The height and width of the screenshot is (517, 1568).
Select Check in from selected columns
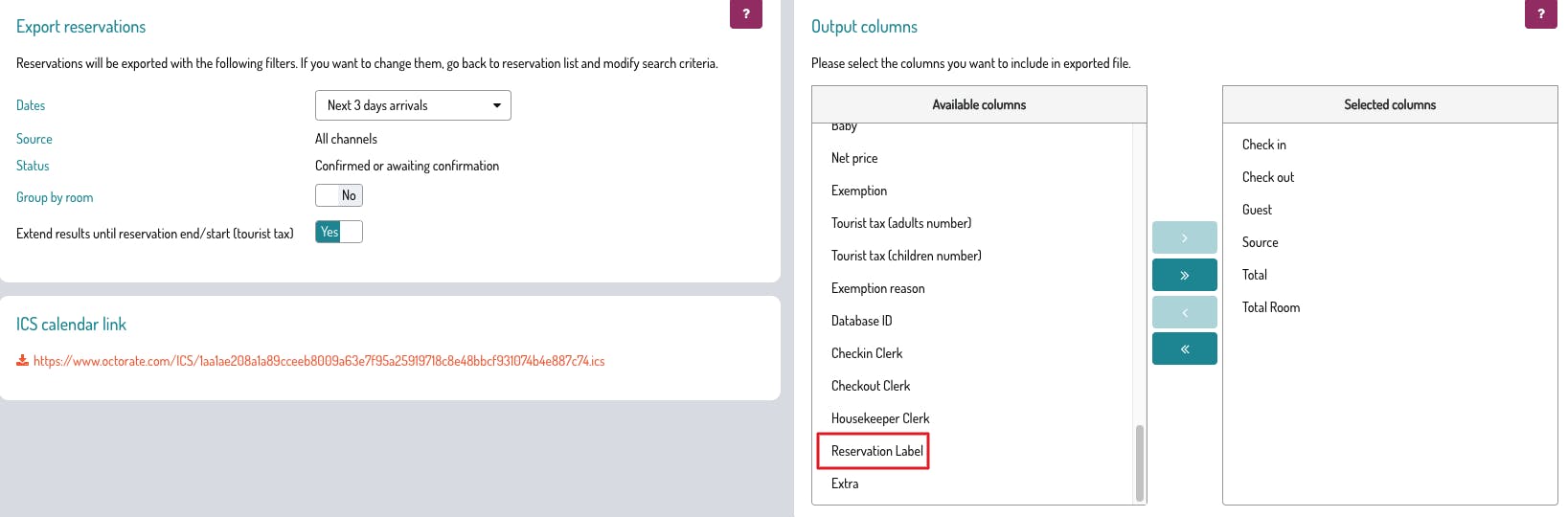tap(1263, 145)
